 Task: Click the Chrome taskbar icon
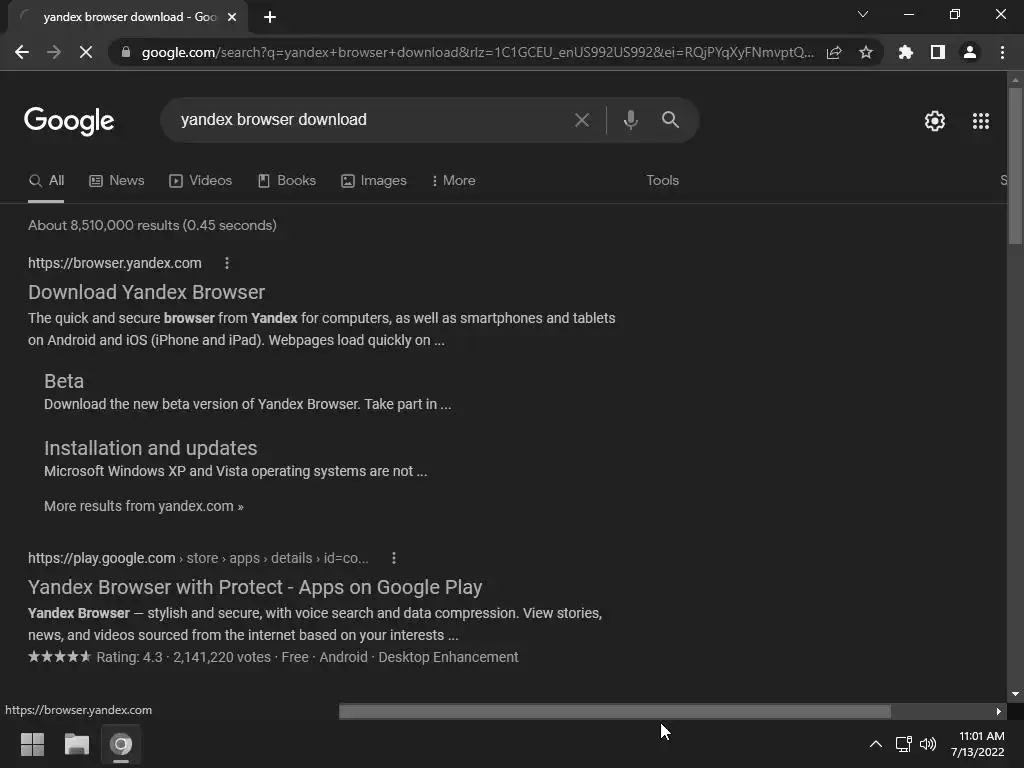tap(121, 744)
